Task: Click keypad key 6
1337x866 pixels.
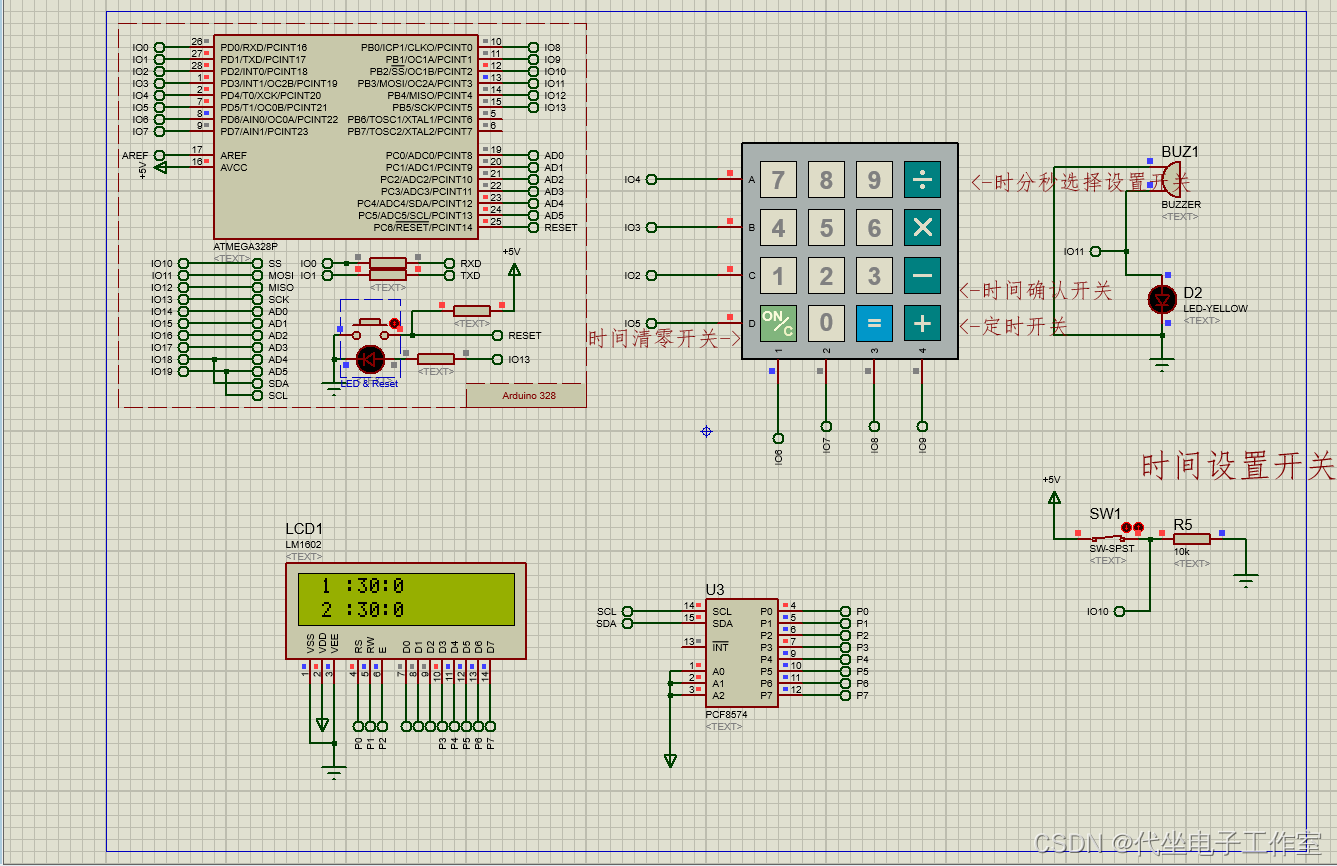Action: coord(874,228)
